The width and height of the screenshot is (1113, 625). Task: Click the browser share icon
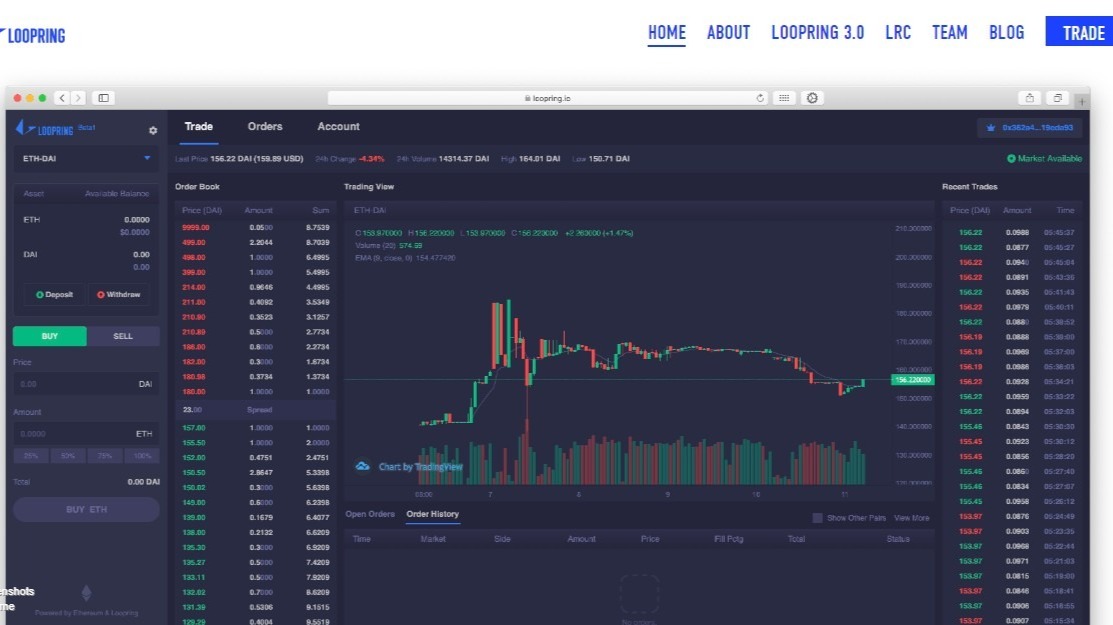pos(1029,98)
